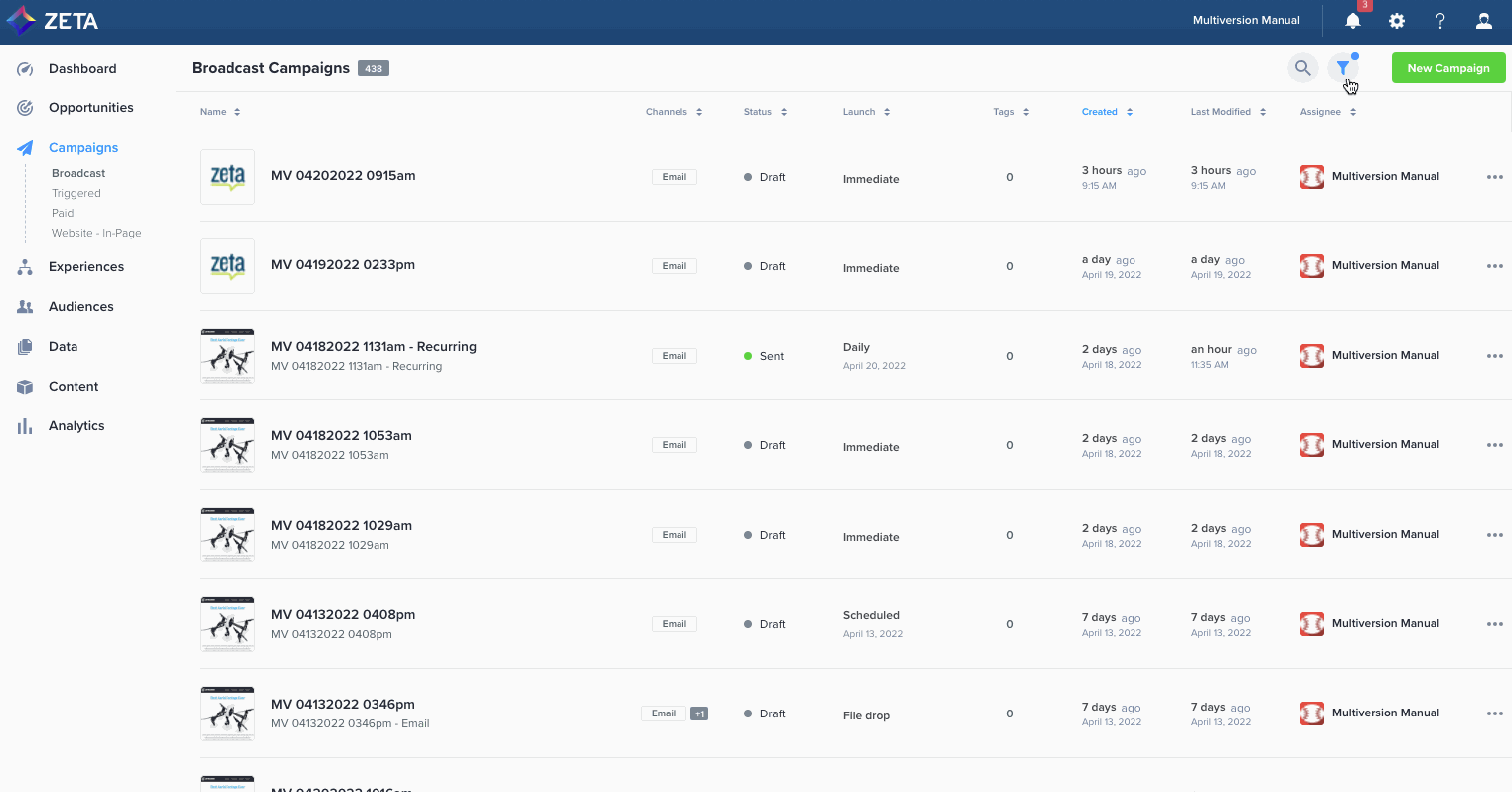Viewport: 1512px width, 792px height.
Task: Open campaign MV 04182022 1131am - Recurring
Action: click(374, 347)
